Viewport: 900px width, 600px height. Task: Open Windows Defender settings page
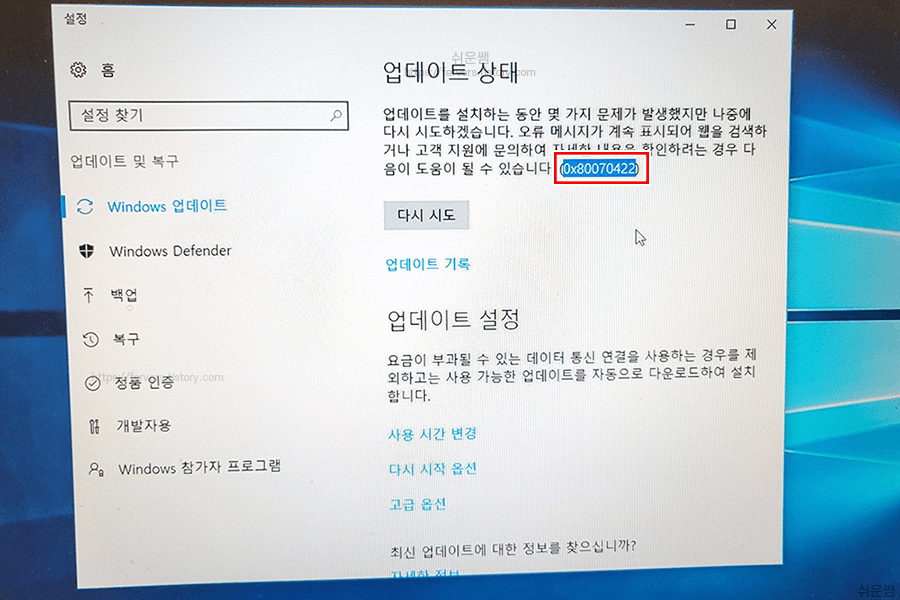click(170, 251)
